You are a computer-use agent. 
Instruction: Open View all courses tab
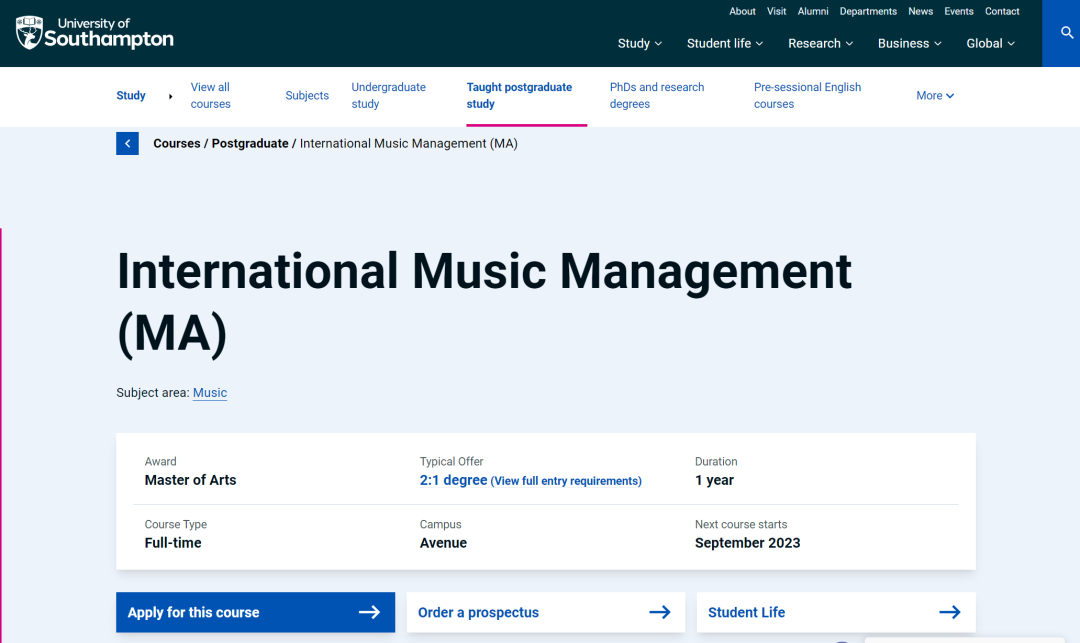(x=211, y=96)
